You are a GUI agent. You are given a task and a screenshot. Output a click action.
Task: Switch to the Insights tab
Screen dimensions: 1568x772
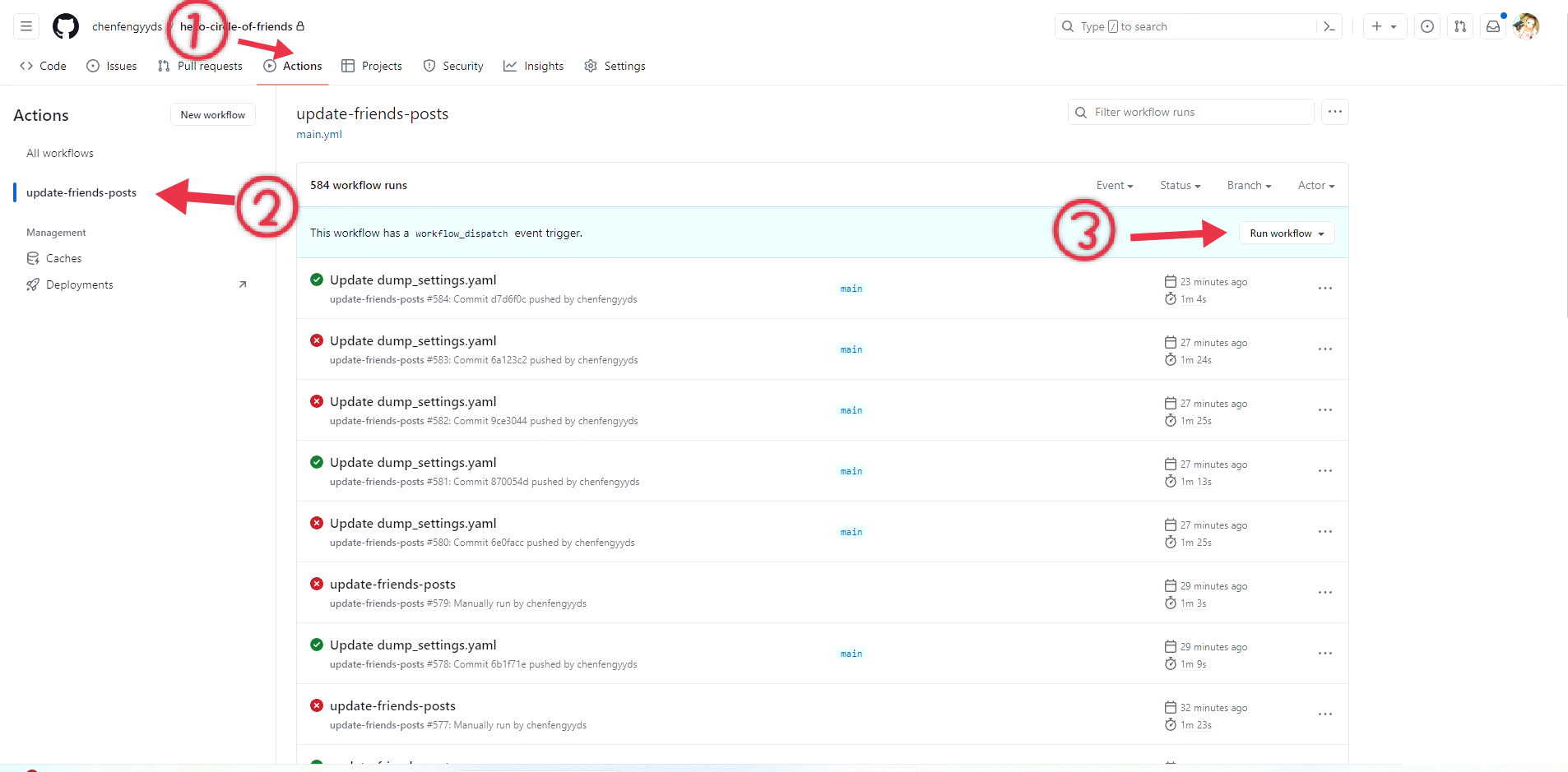(x=534, y=66)
